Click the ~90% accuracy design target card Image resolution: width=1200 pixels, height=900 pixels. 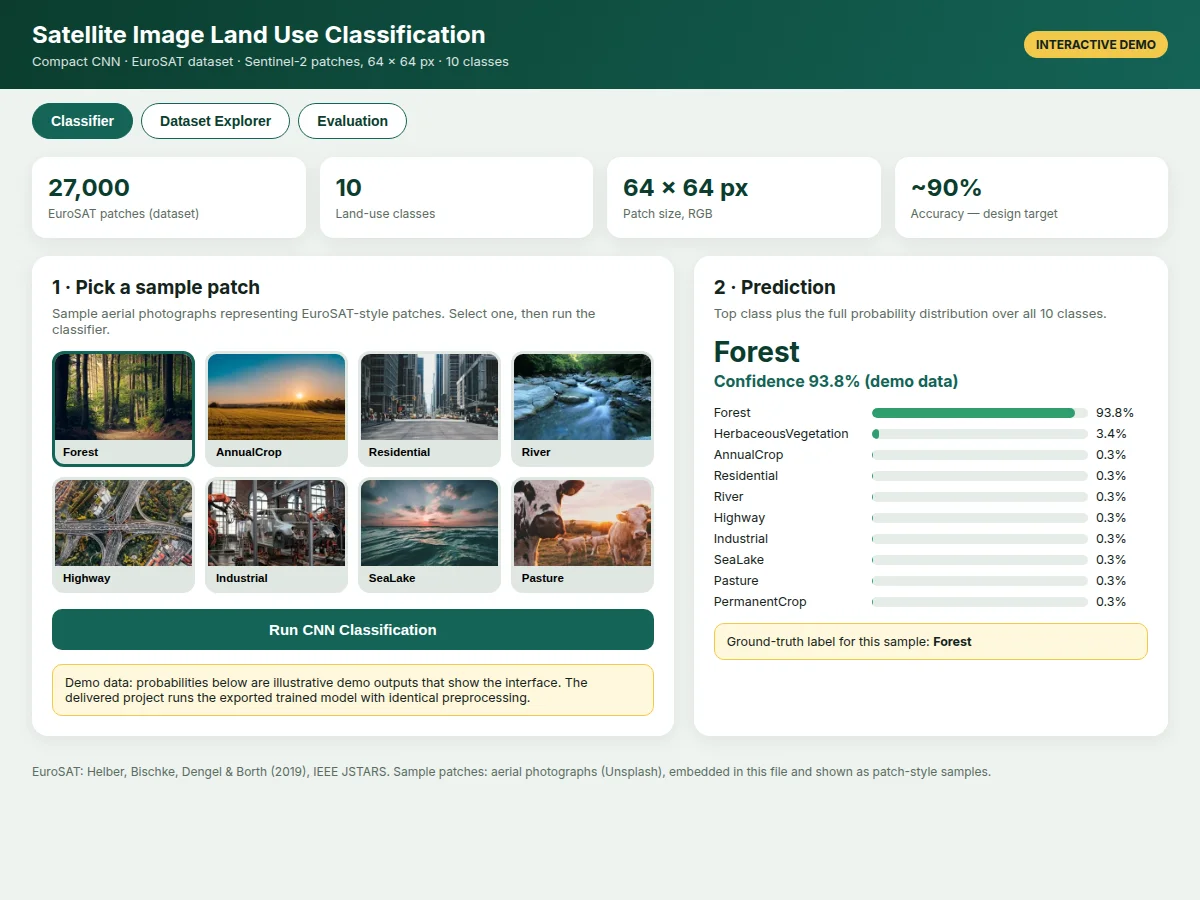click(1031, 197)
